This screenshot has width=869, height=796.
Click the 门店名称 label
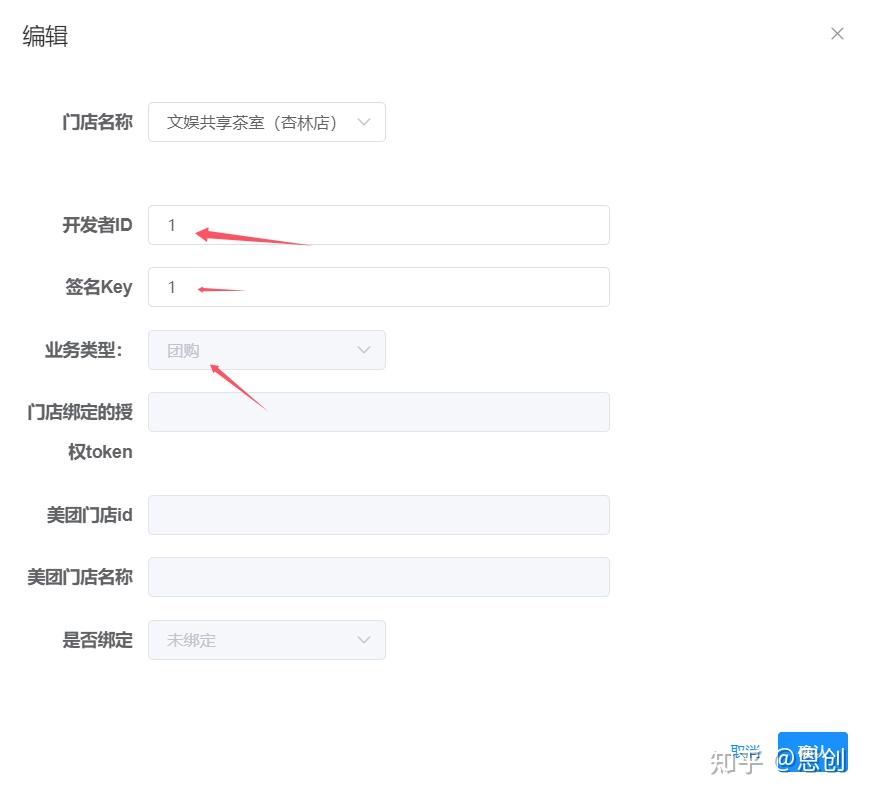[97, 122]
